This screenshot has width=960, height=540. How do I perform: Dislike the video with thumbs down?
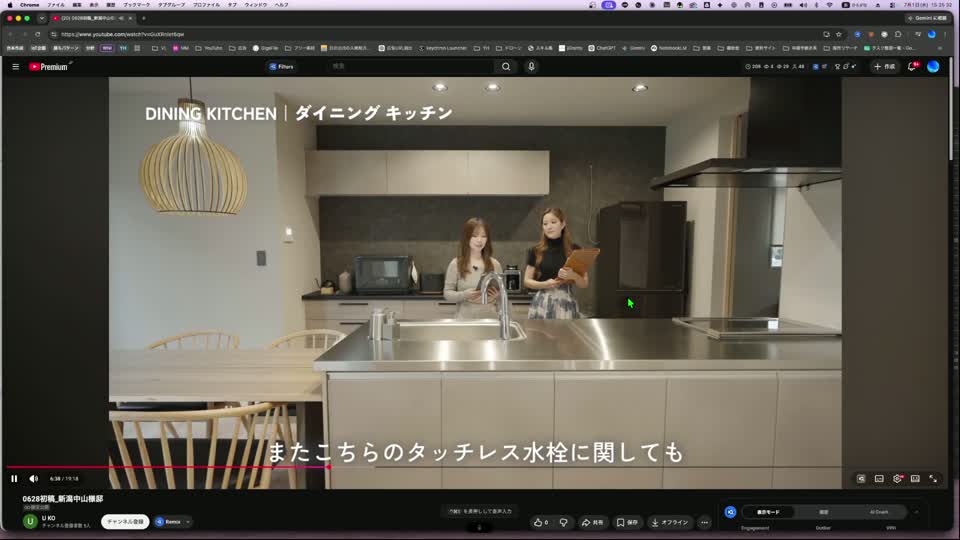tap(564, 522)
